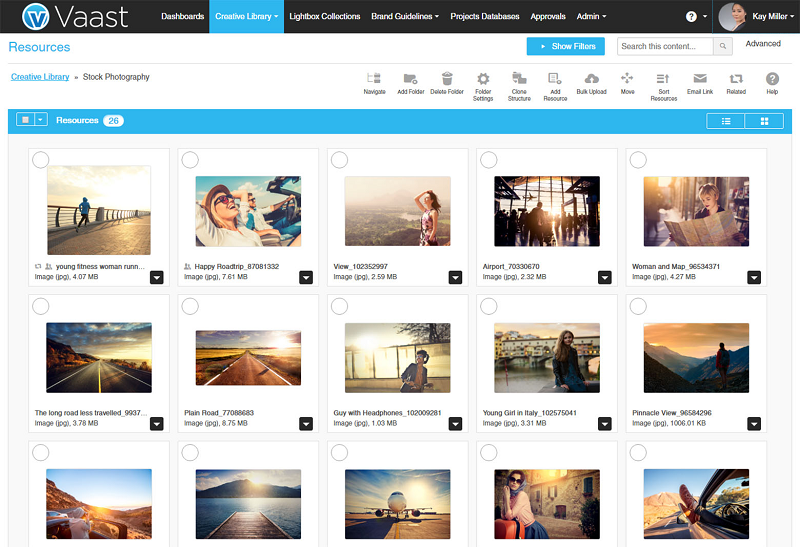This screenshot has width=800, height=547.
Task: Switch to list view icon
Action: (726, 121)
